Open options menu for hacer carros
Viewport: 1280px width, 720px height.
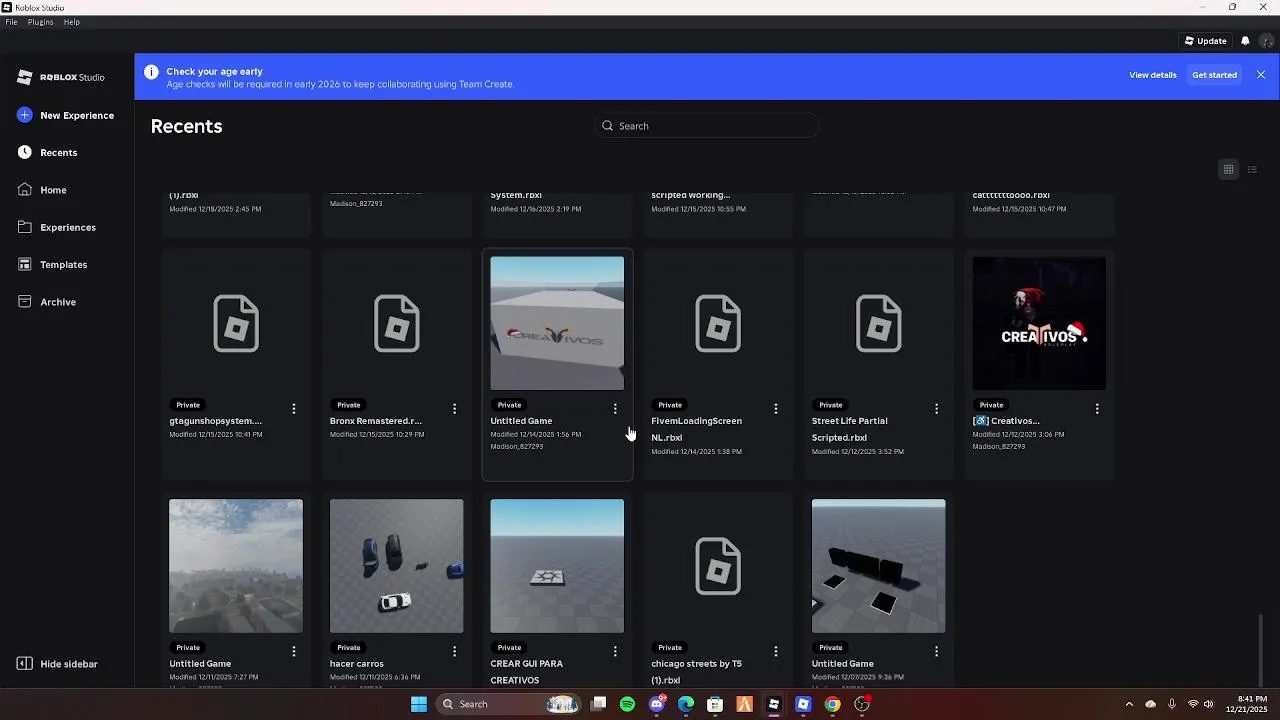454,651
